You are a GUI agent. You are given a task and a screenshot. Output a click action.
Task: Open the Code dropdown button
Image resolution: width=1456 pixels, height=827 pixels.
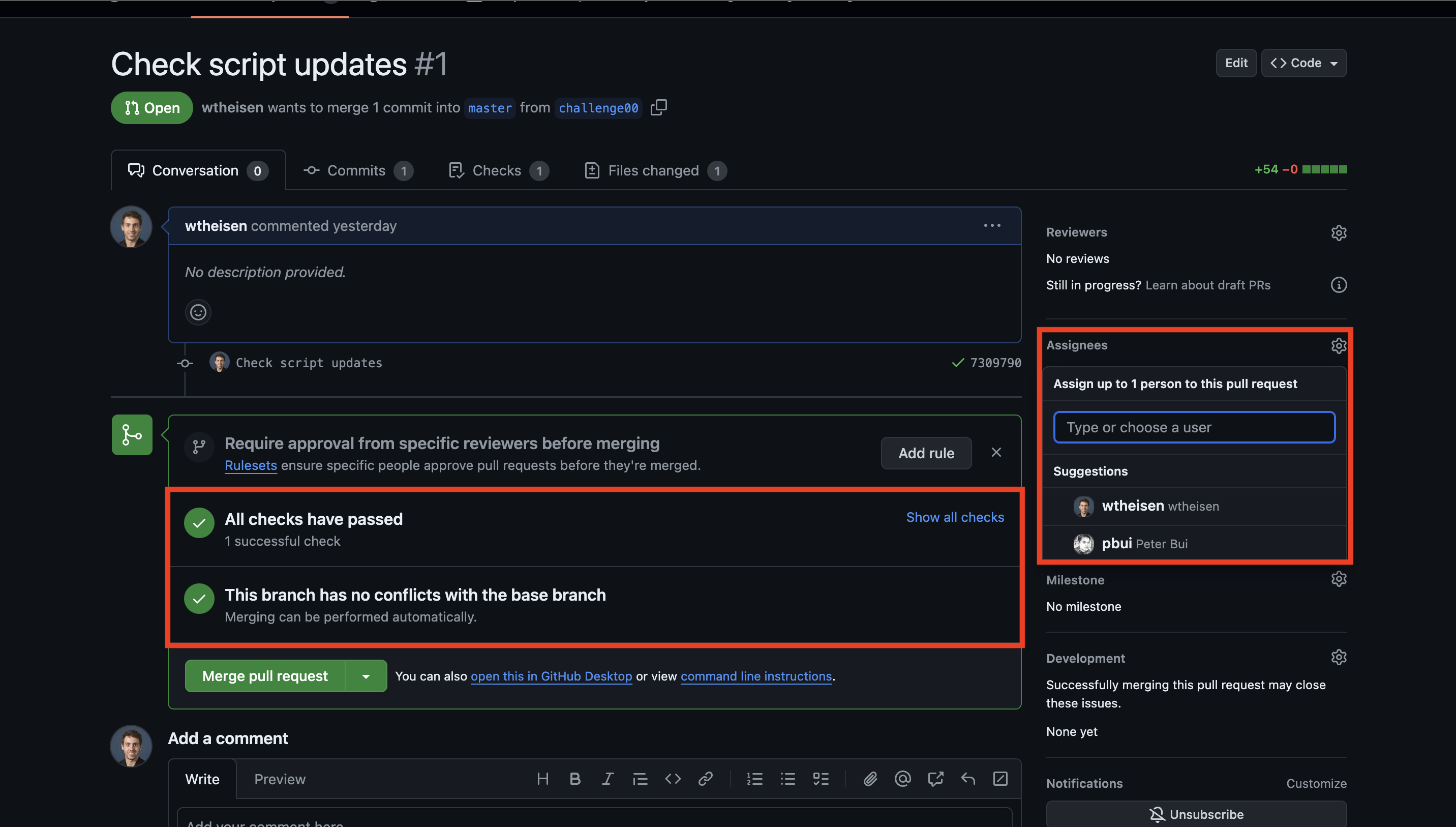(x=1304, y=63)
